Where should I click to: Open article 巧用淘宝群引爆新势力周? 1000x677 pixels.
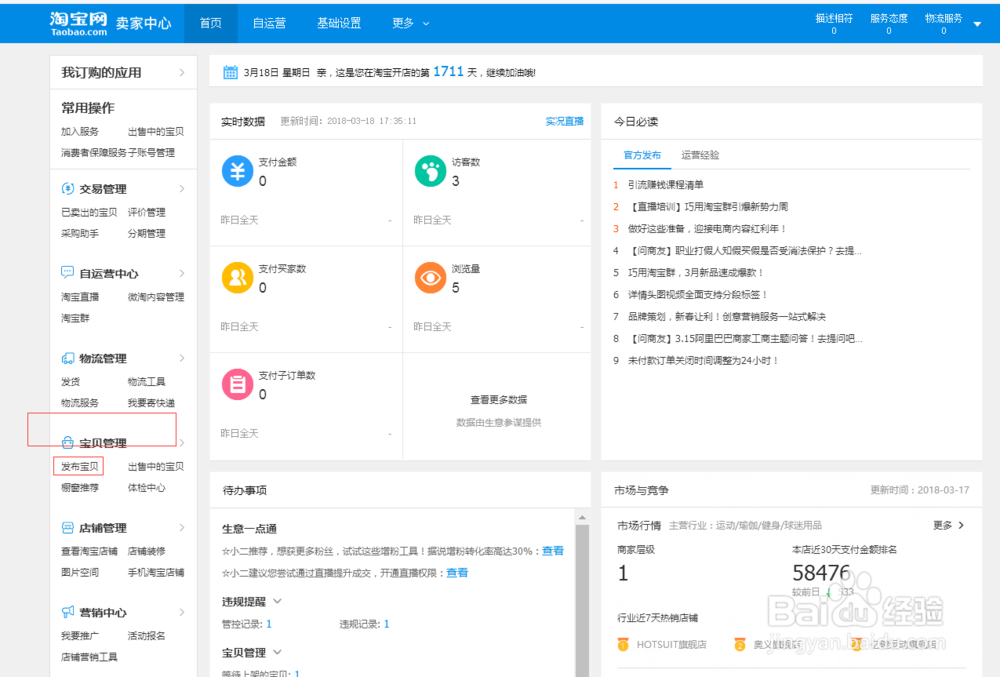point(708,207)
